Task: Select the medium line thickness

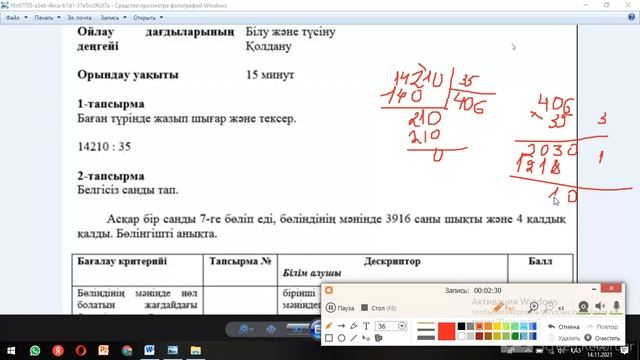Action: point(426,329)
